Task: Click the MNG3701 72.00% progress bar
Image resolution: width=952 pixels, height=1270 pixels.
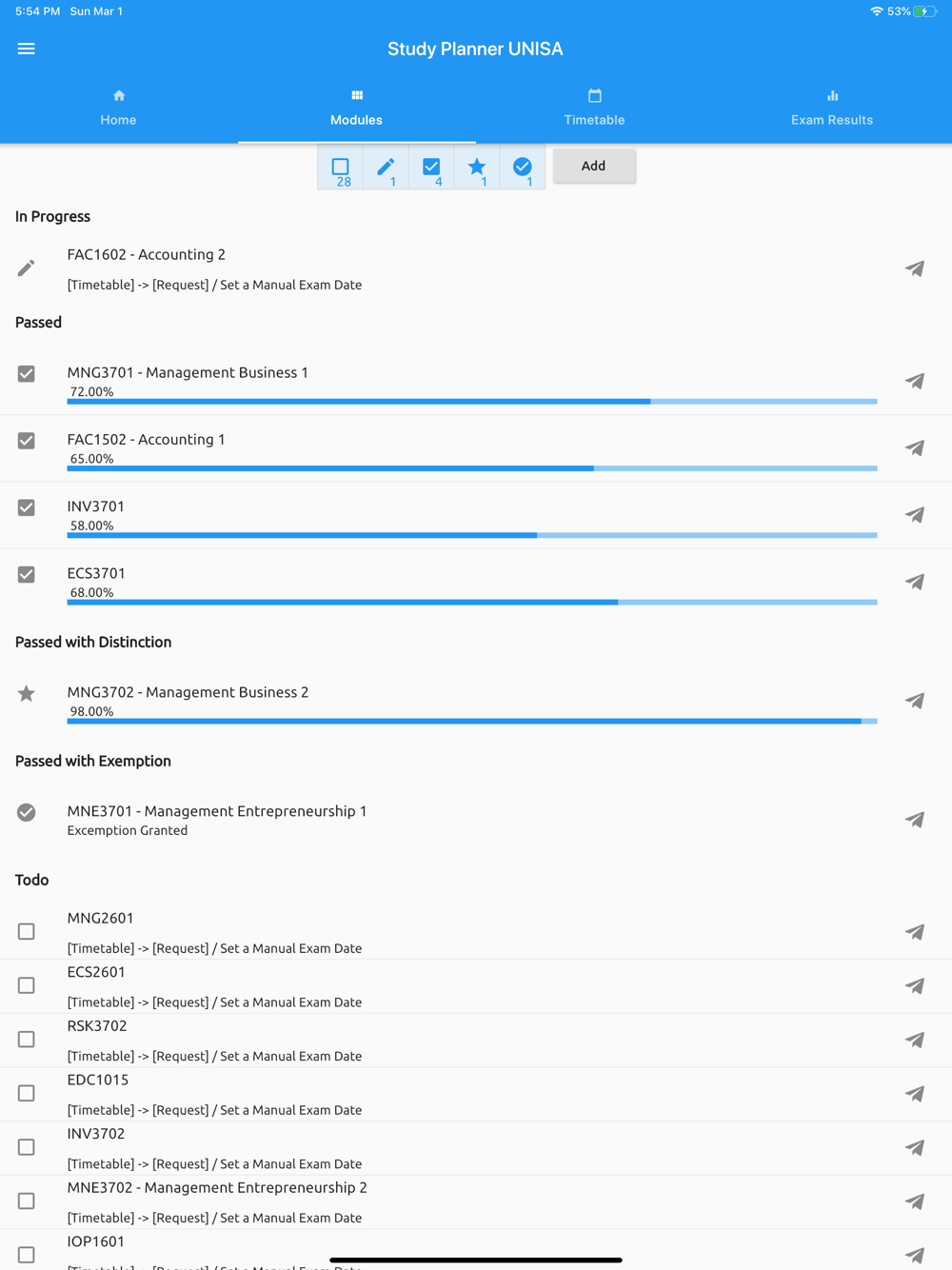Action: tap(472, 402)
